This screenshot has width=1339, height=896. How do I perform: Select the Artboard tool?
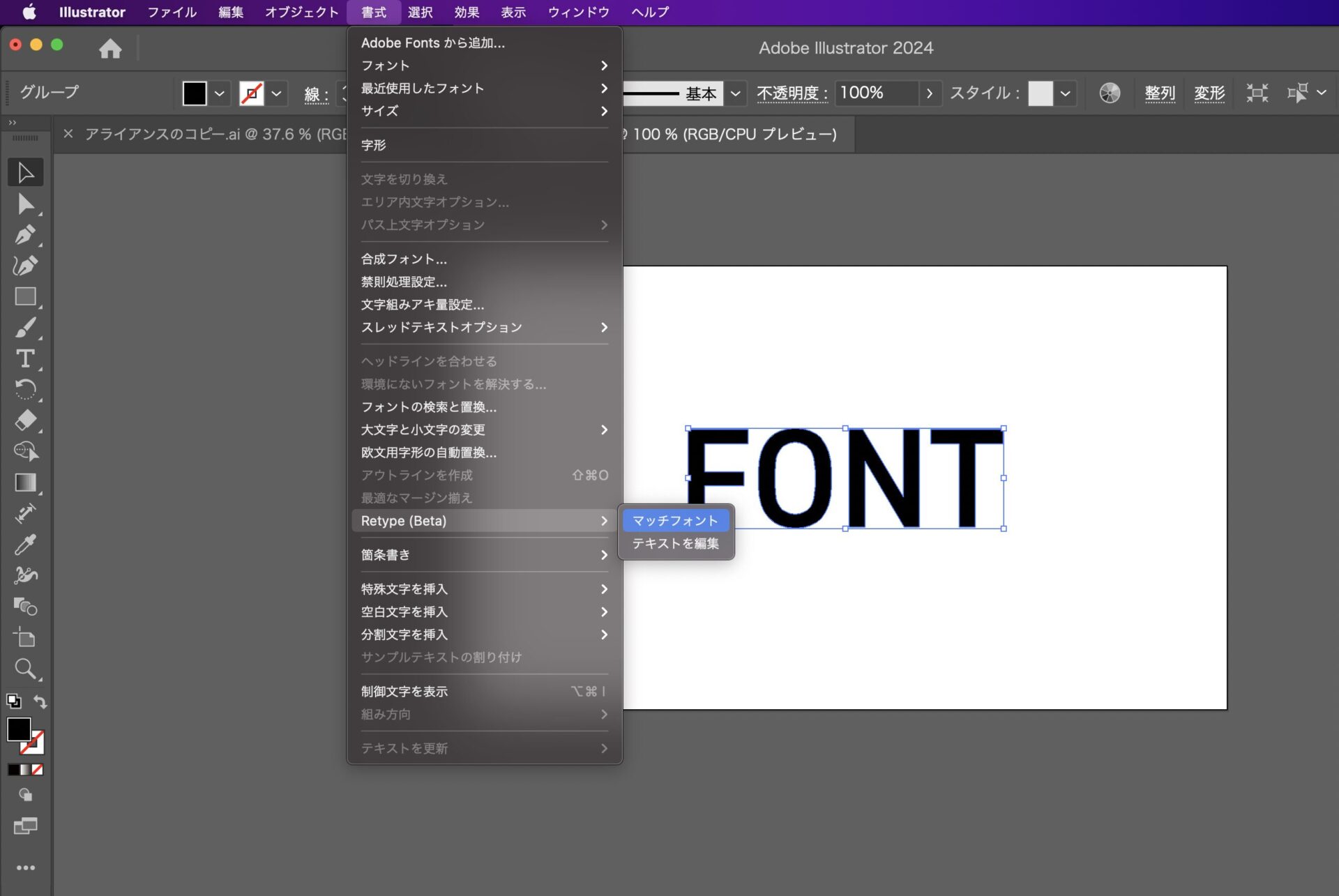(x=26, y=637)
